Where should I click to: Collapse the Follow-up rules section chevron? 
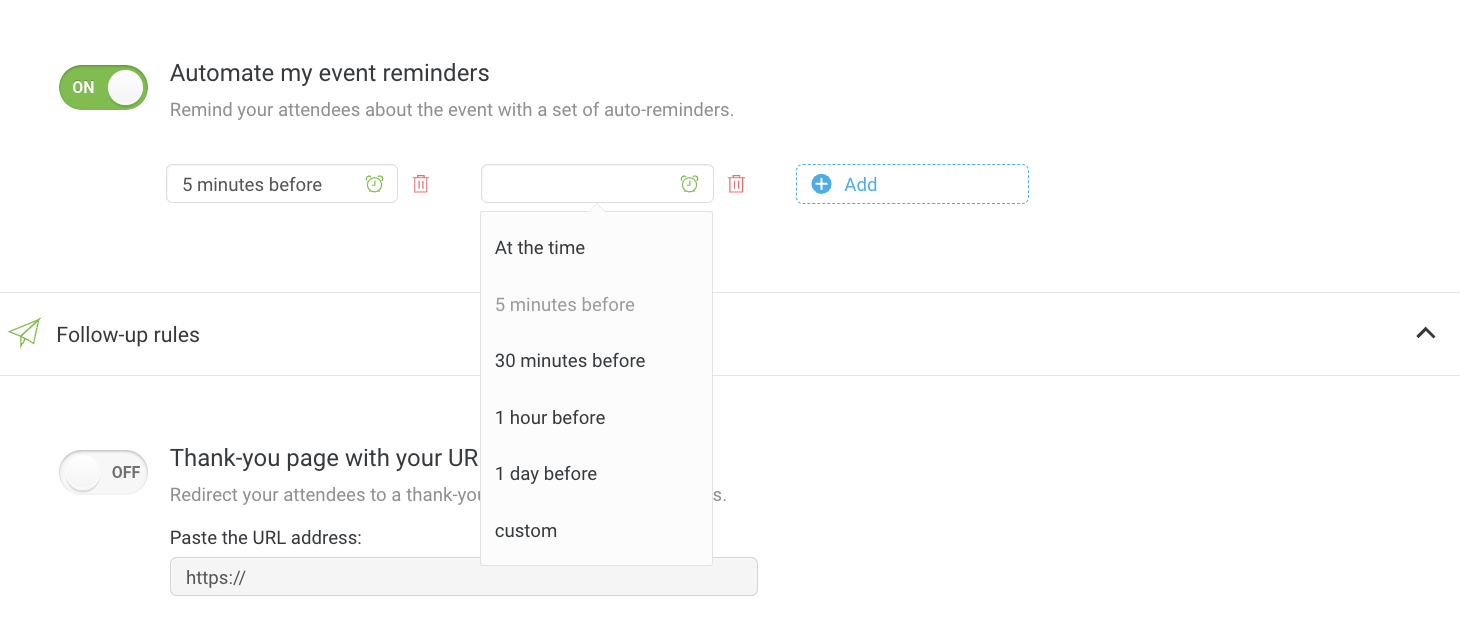[1426, 333]
